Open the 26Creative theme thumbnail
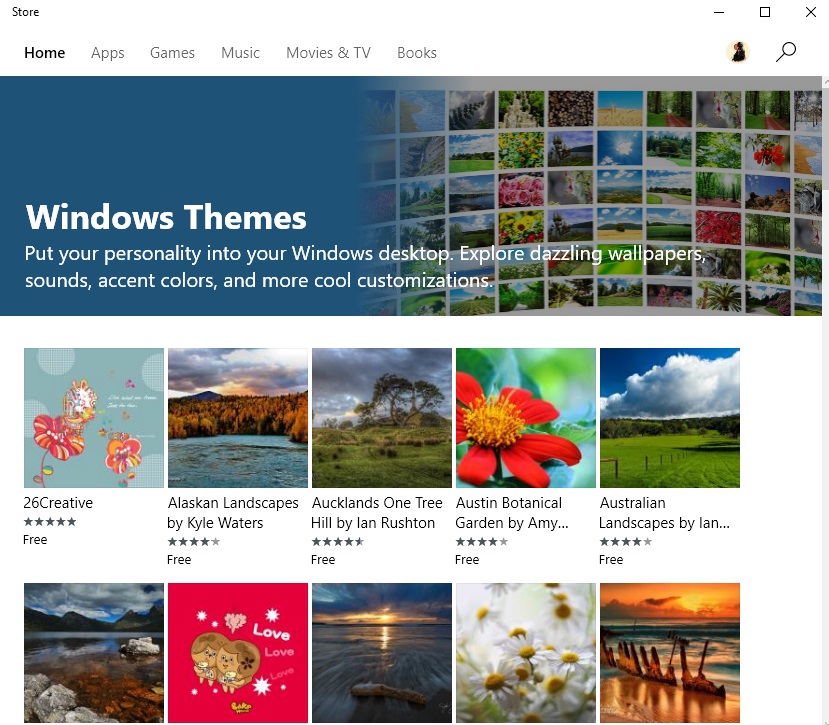The image size is (829, 725). [94, 418]
